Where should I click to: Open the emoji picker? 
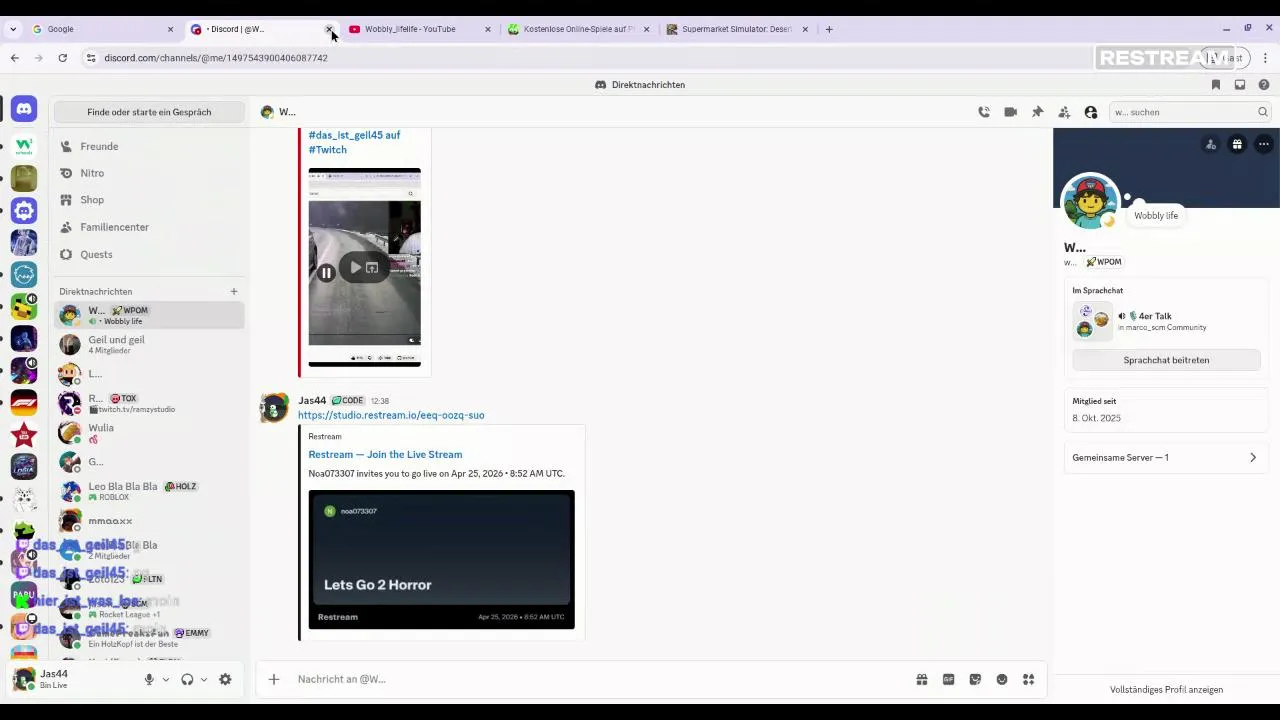point(1002,679)
